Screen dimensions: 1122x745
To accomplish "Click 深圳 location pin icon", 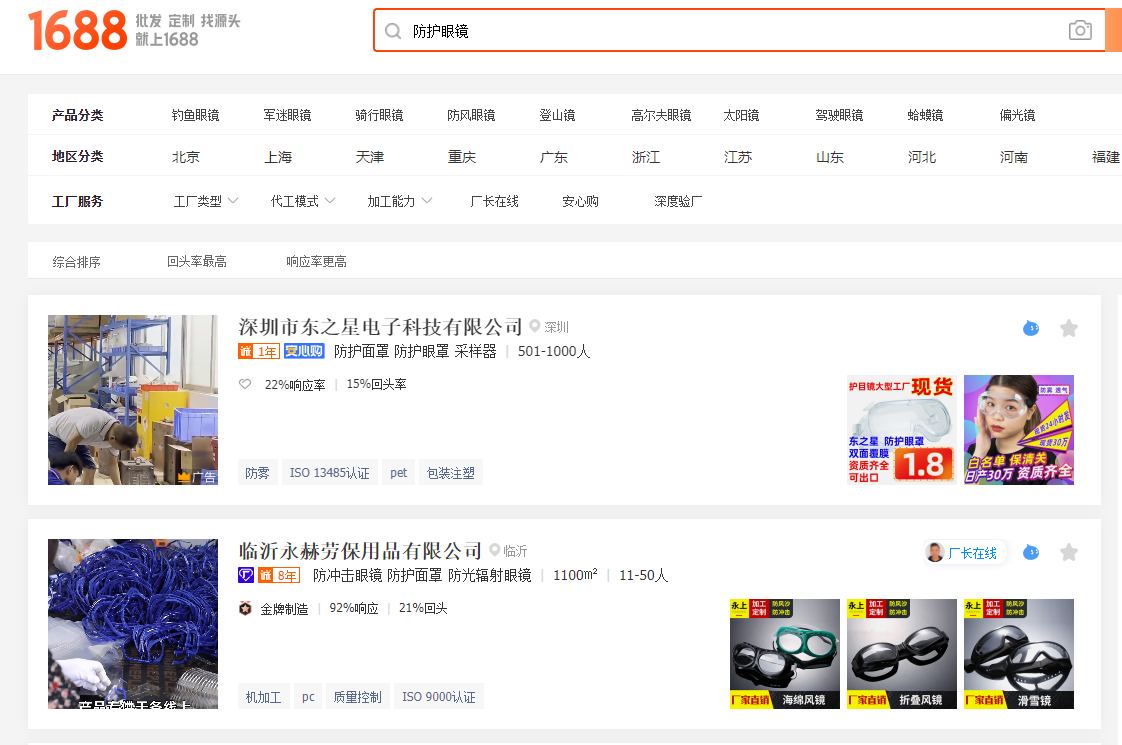I will [x=535, y=326].
